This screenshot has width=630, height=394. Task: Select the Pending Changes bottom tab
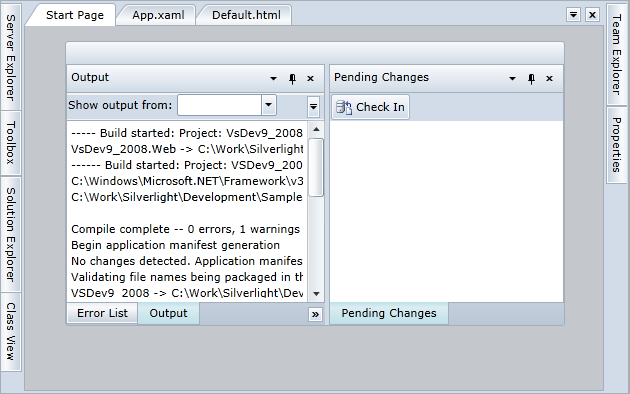[x=389, y=313]
